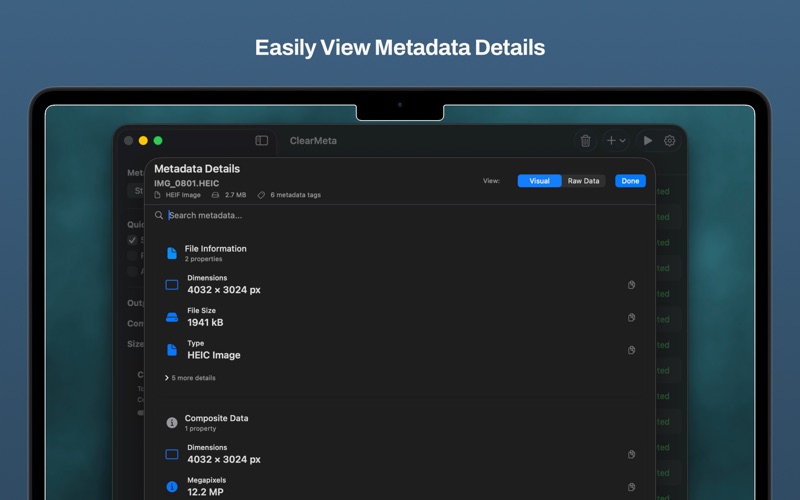Viewport: 800px width, 500px height.
Task: Click the HEIF Image label
Action: (183, 195)
